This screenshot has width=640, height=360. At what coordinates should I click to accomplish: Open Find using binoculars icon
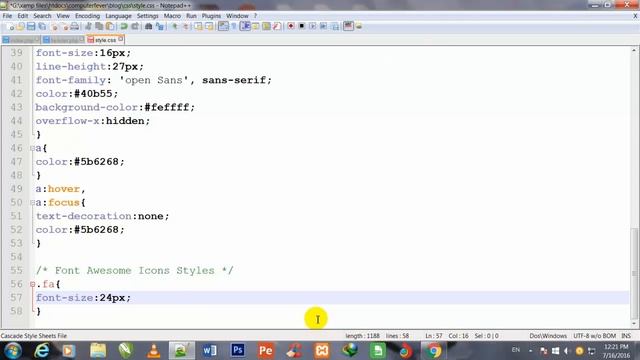pos(149,27)
